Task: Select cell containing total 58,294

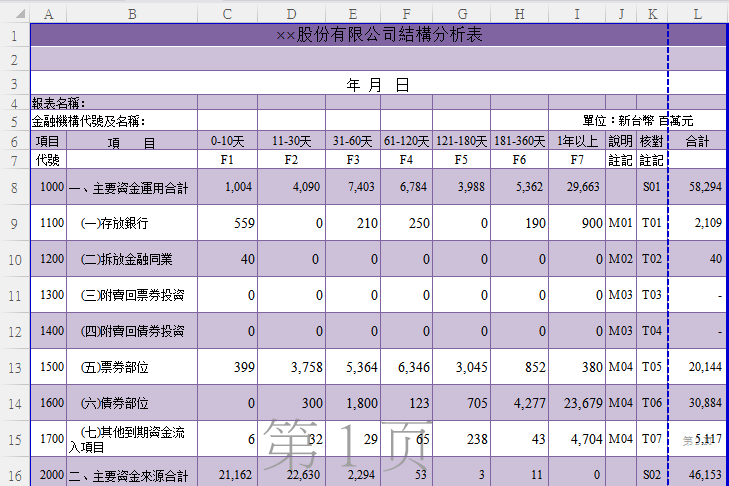Action: pyautogui.click(x=697, y=187)
